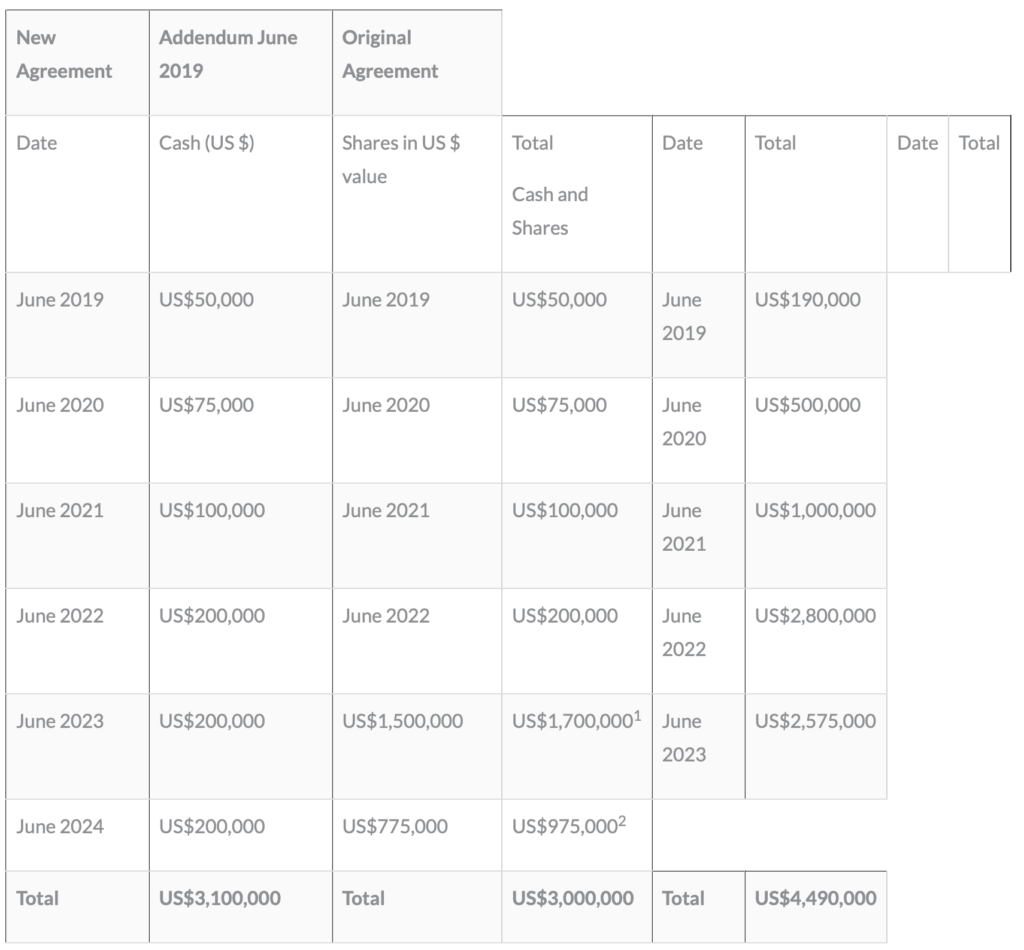
Task: Select the Addendum June 2019 header
Action: pyautogui.click(x=228, y=54)
